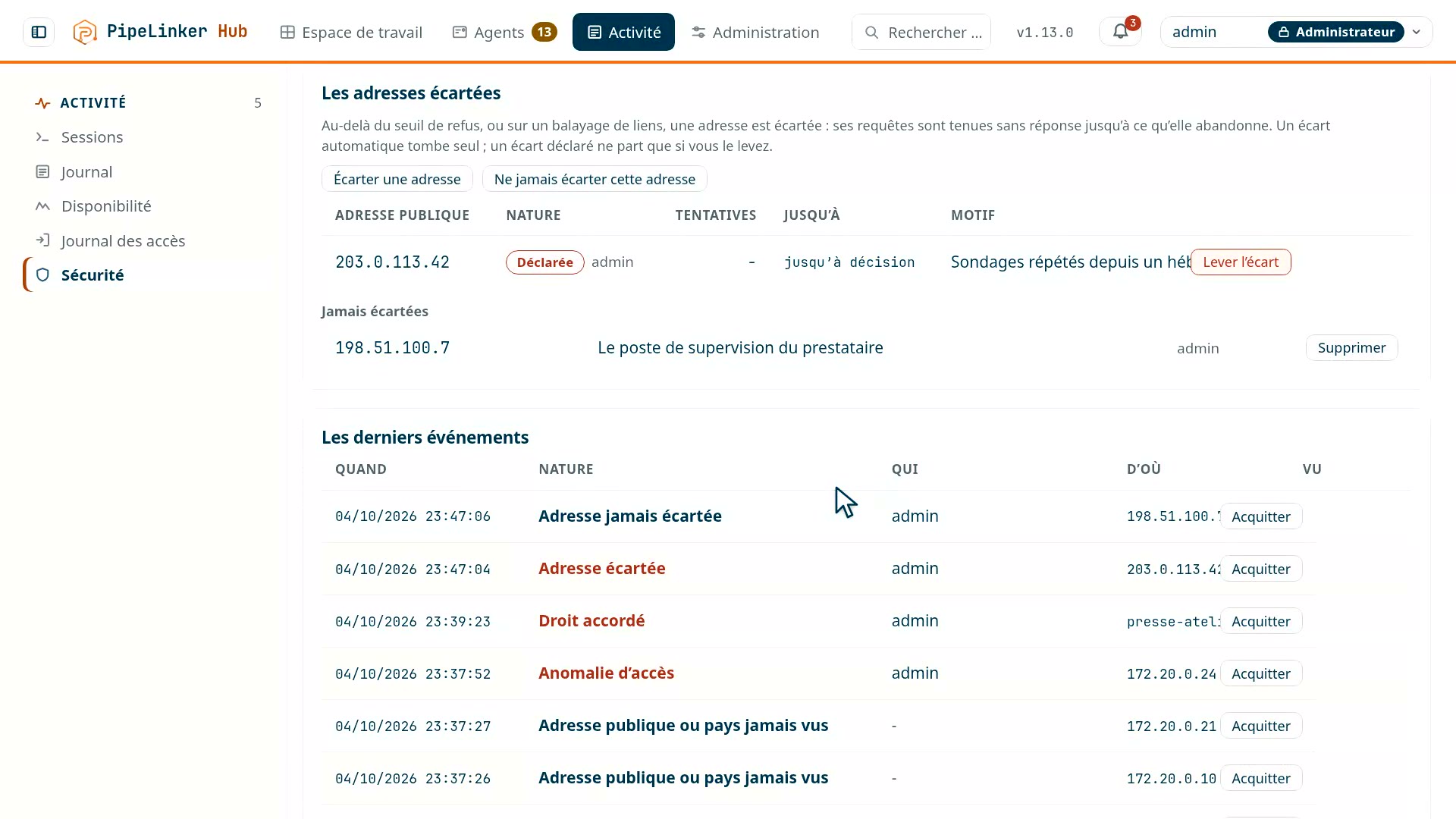Click the Disponibilité chart icon
Screen dimensions: 1456x819
42,206
